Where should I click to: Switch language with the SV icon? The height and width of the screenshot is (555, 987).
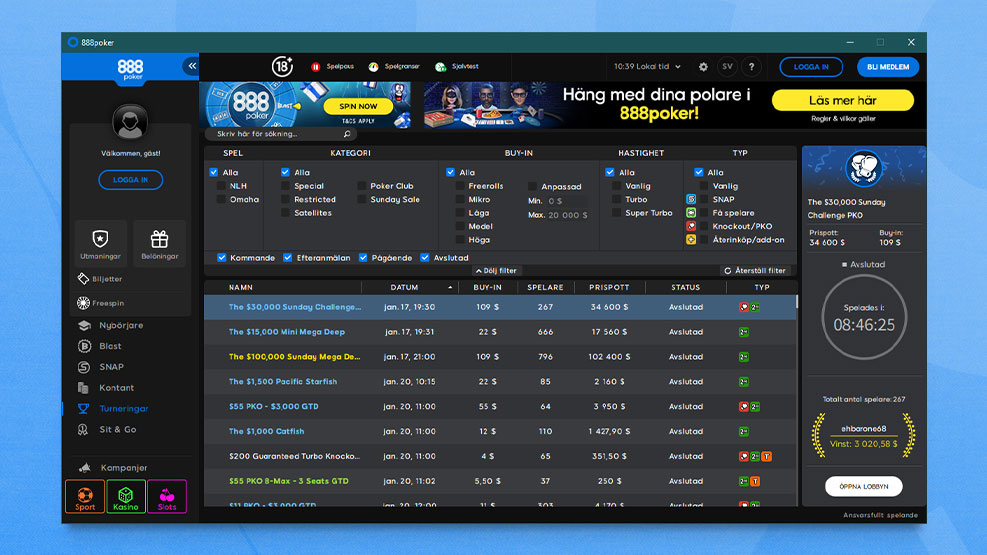coord(727,67)
